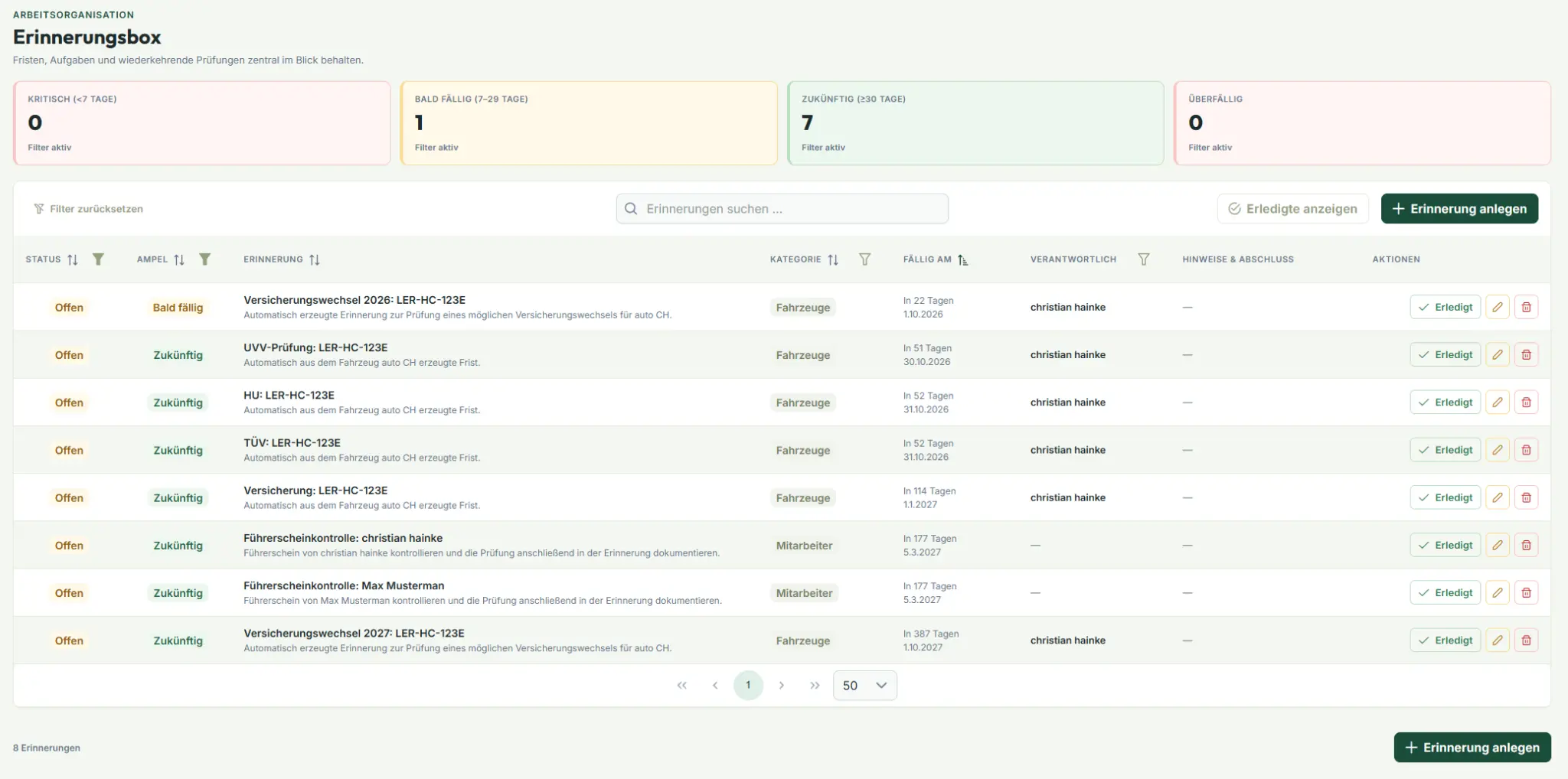The width and height of the screenshot is (1568, 779).
Task: Edit the HU: LER-HC-123E reminder
Action: coord(1498,402)
